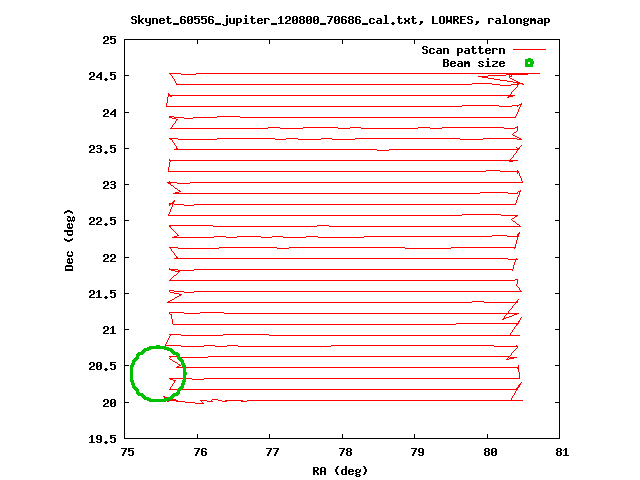The height and width of the screenshot is (480, 640).
Task: Click the Dec tick label 23
Action: click(x=109, y=185)
